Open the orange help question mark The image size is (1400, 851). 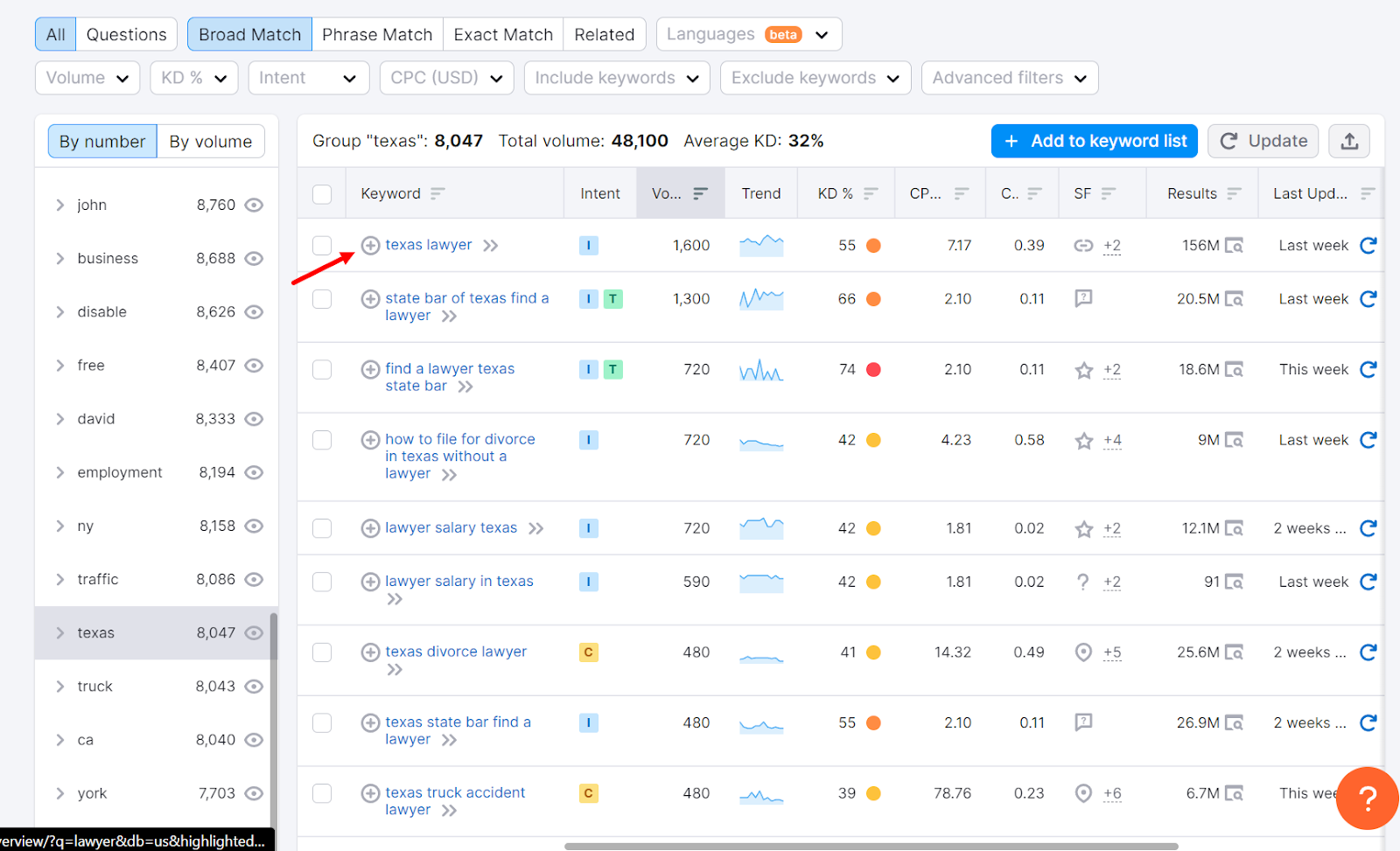pyautogui.click(x=1368, y=798)
